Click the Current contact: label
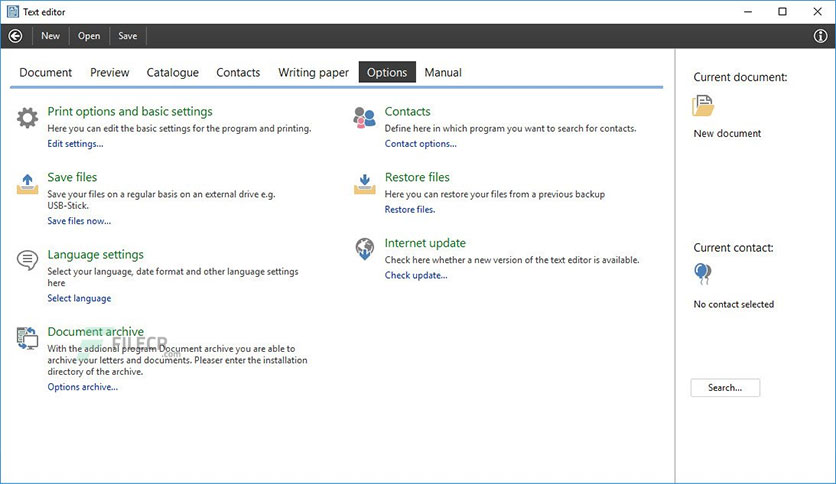 733,248
